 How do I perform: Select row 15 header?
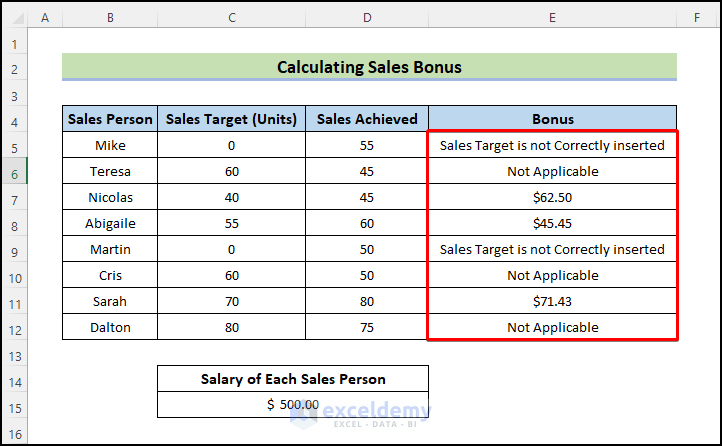pyautogui.click(x=14, y=406)
